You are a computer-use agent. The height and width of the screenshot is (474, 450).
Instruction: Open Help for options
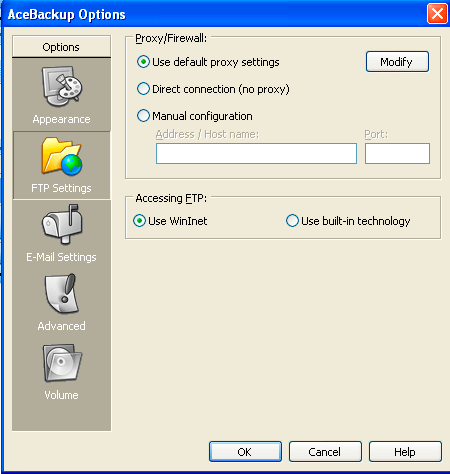click(x=405, y=452)
